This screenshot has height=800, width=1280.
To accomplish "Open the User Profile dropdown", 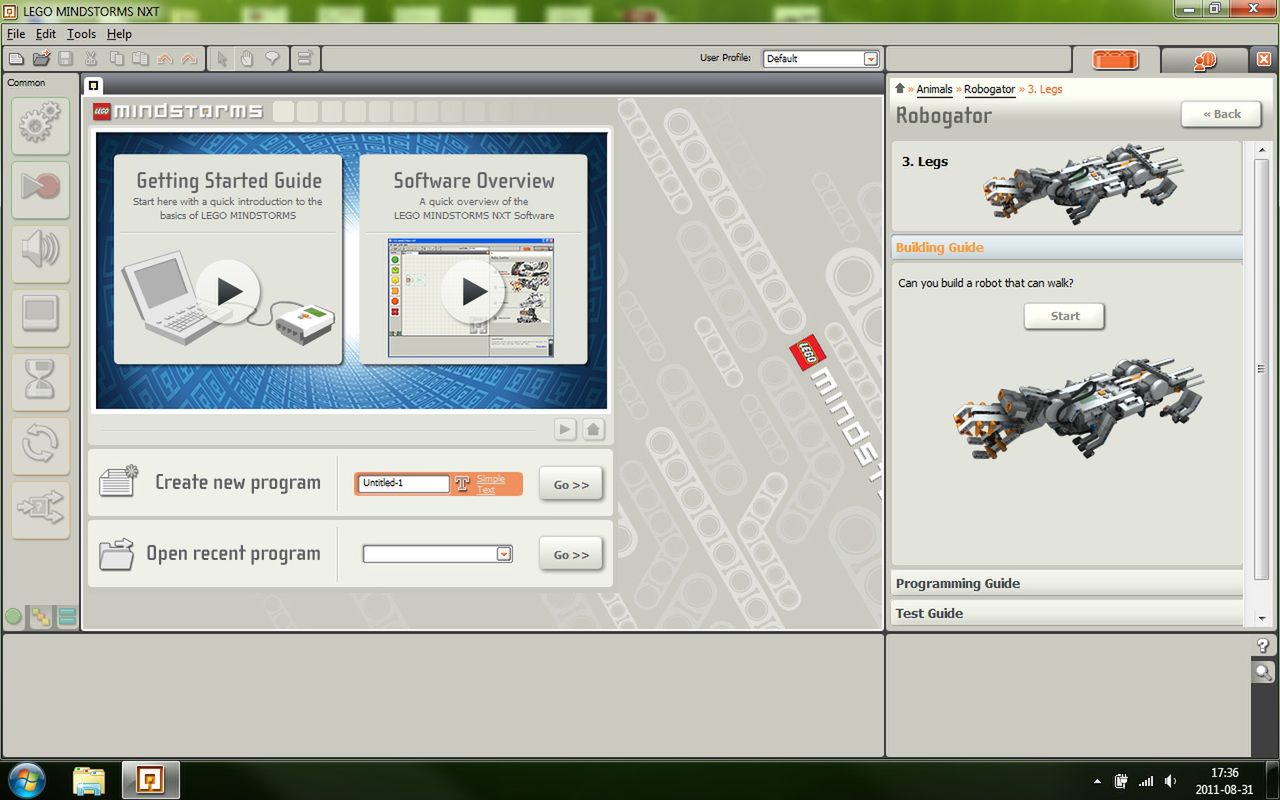I will (x=870, y=59).
